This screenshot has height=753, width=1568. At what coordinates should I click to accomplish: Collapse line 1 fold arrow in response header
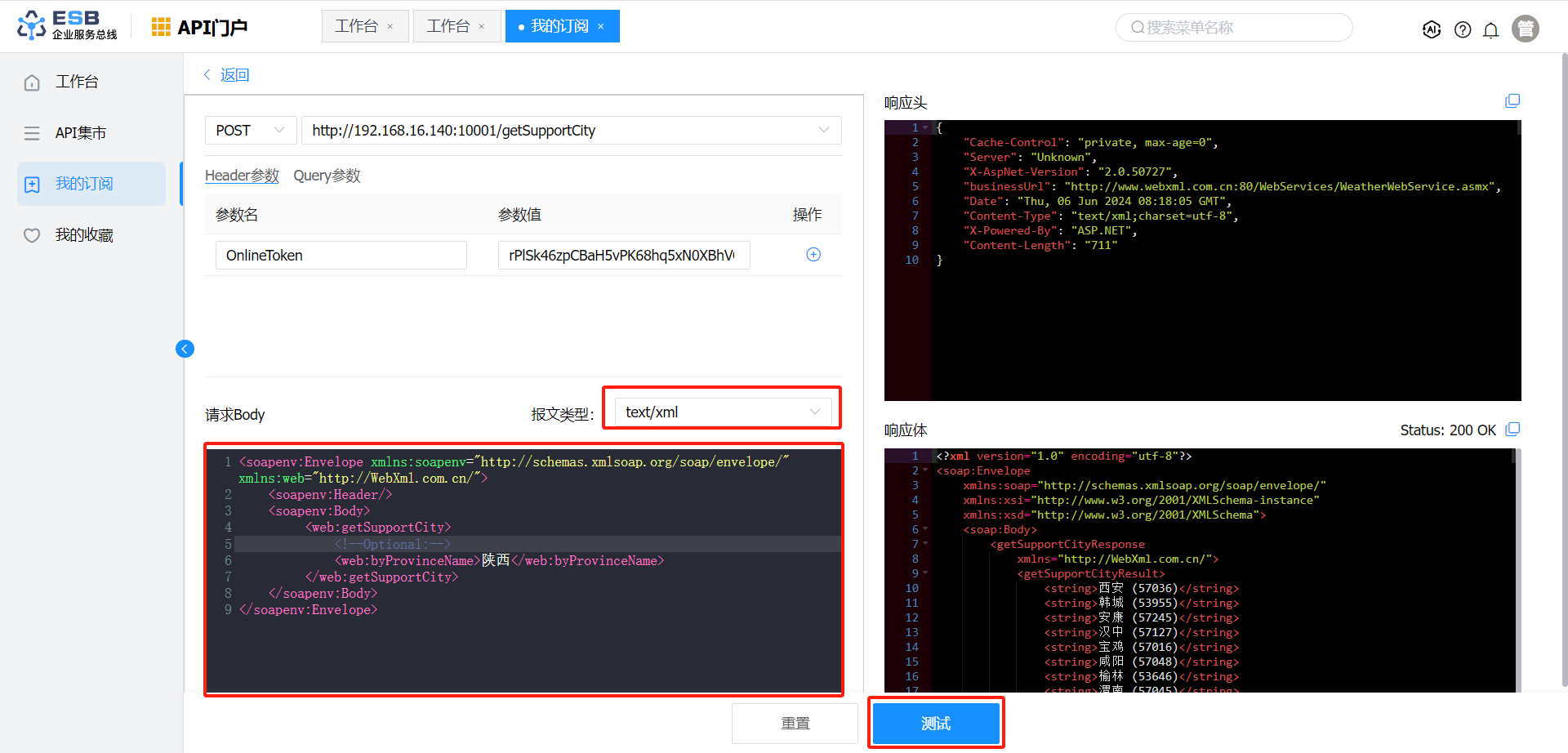pos(925,128)
